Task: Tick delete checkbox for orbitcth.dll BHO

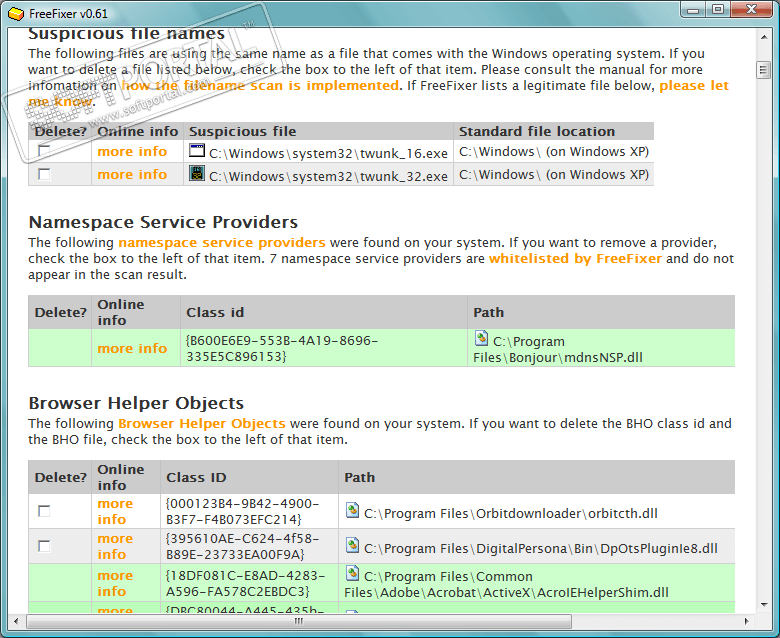Action: pyautogui.click(x=44, y=511)
